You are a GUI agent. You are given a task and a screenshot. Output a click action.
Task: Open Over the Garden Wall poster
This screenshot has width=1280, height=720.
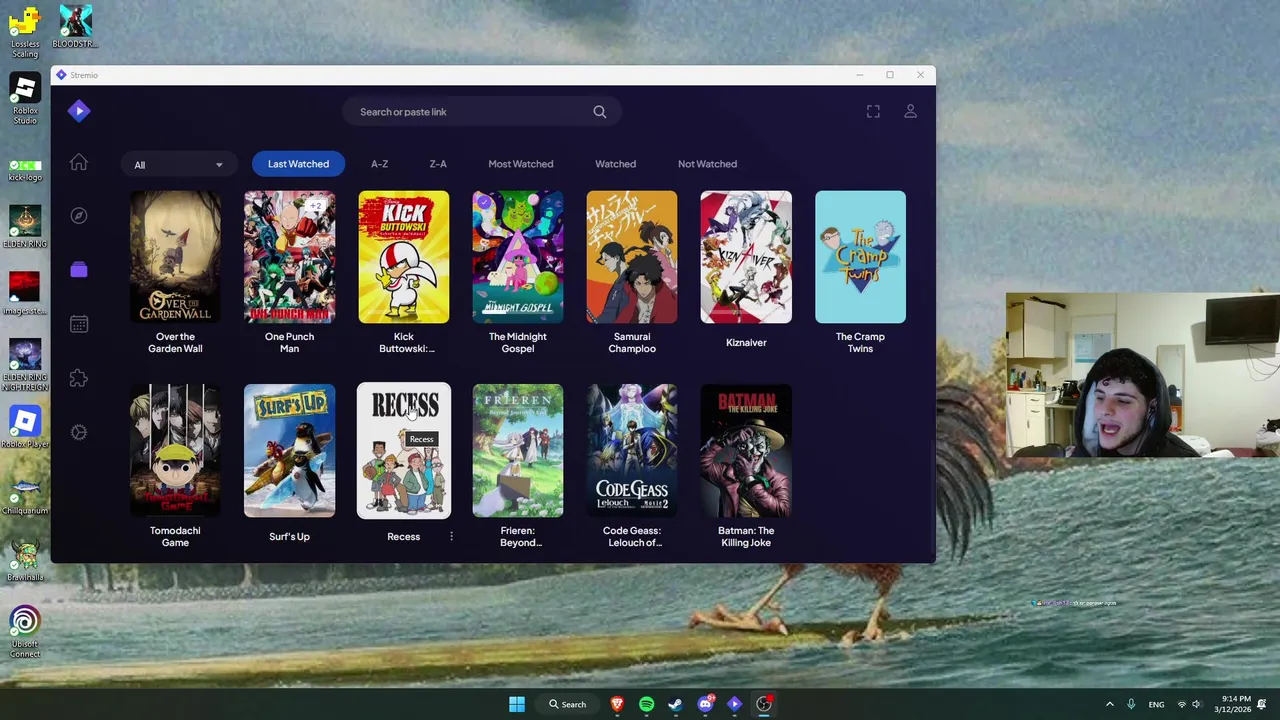pyautogui.click(x=175, y=257)
